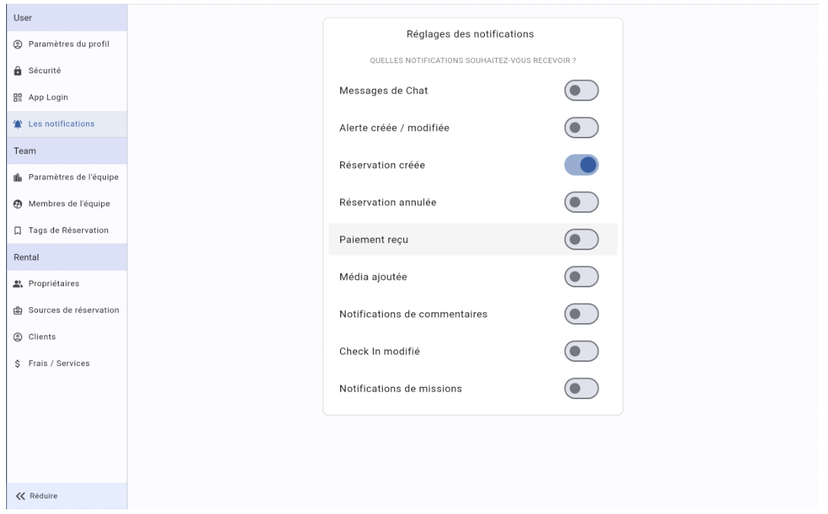828x514 pixels.
Task: Collapse the sidebar with the Réduire chevrons
Action: [x=21, y=496]
